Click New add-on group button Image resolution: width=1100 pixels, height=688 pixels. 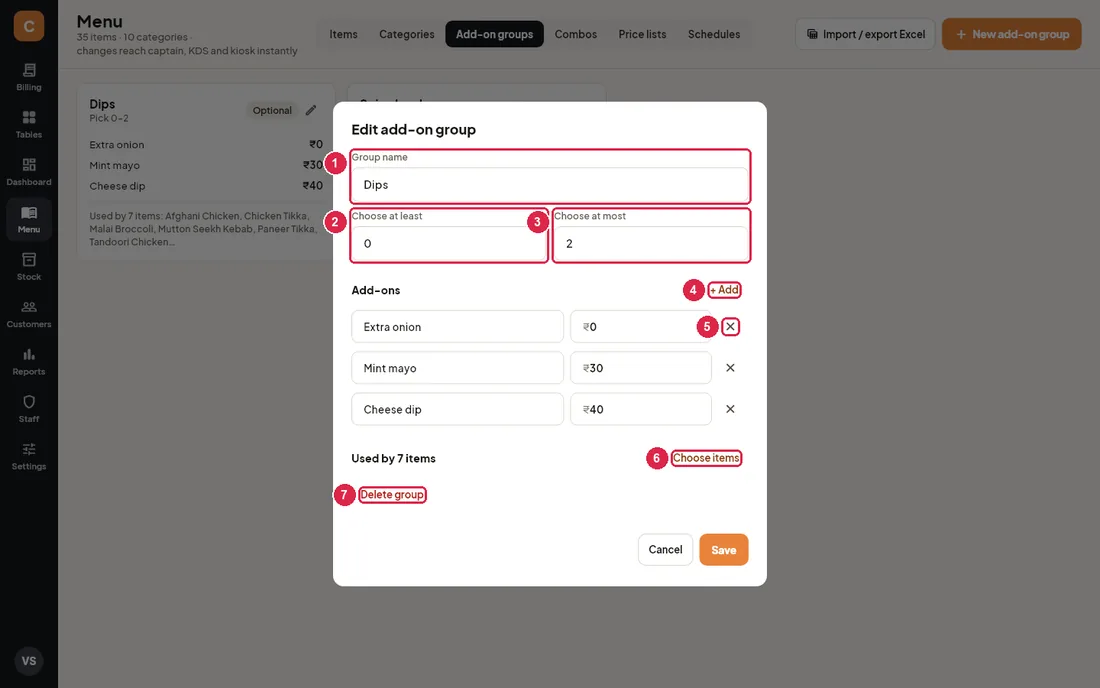1012,34
